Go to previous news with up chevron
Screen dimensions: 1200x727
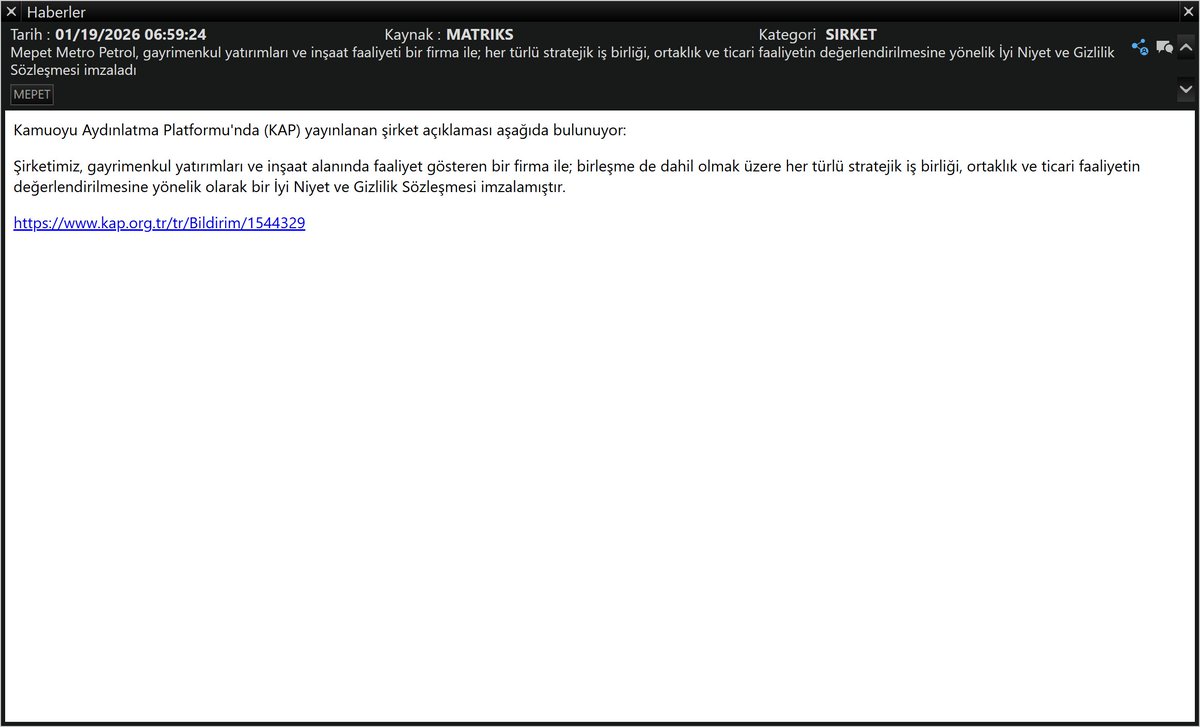coord(1186,47)
